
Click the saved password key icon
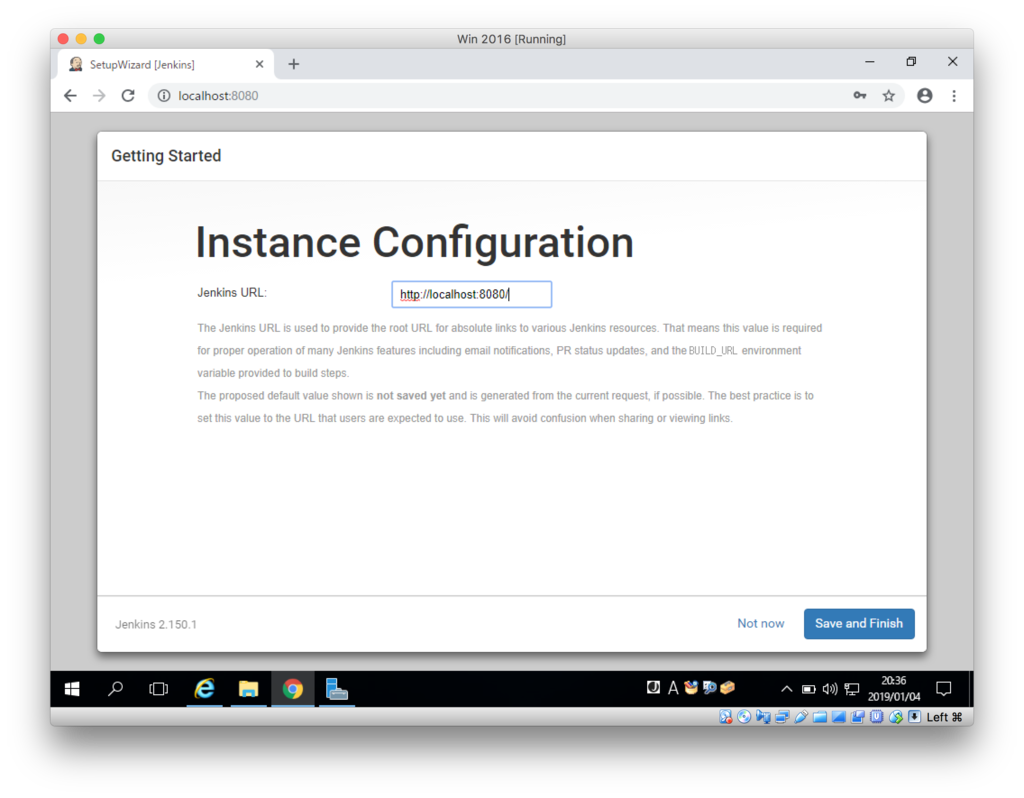coord(859,96)
